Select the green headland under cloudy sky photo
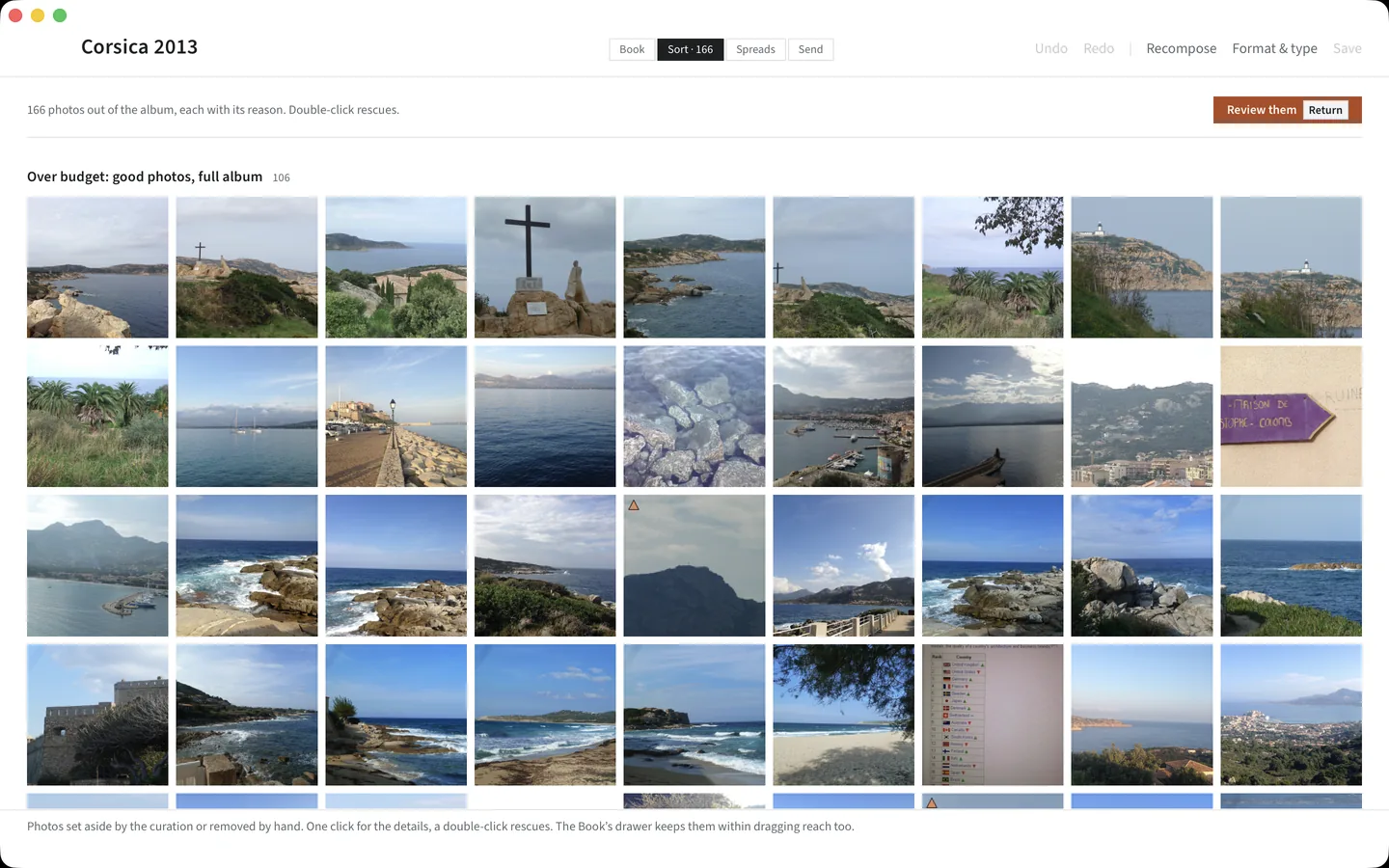Screen dimensions: 1389x868 click(x=545, y=565)
